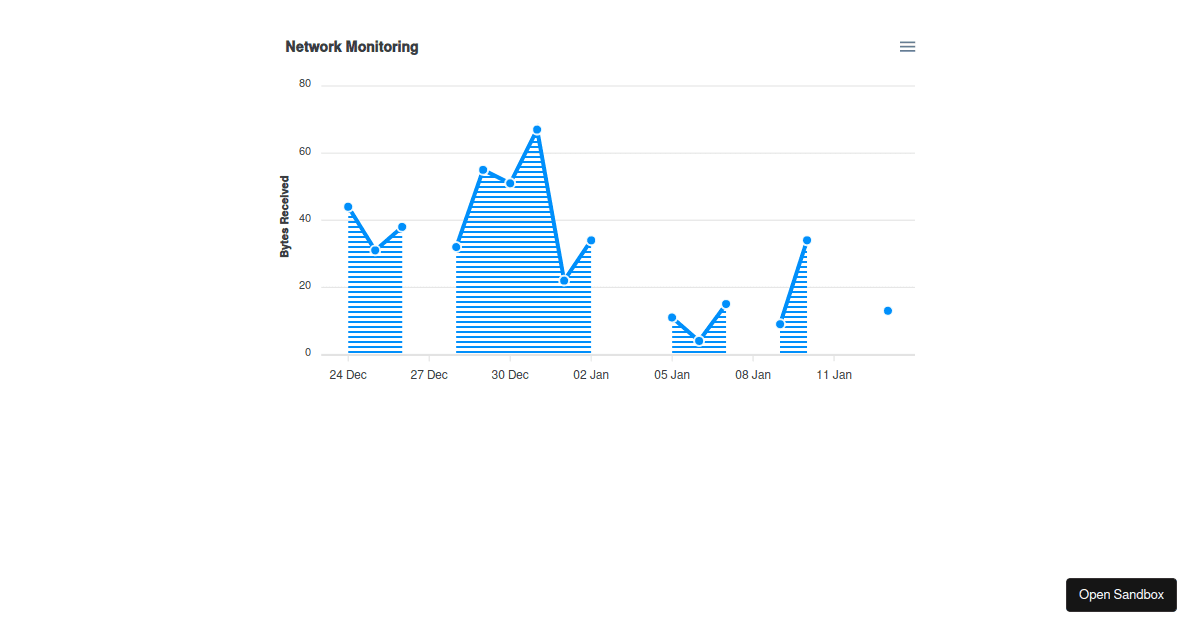Click the 29 Dec data point at 55

click(x=483, y=170)
